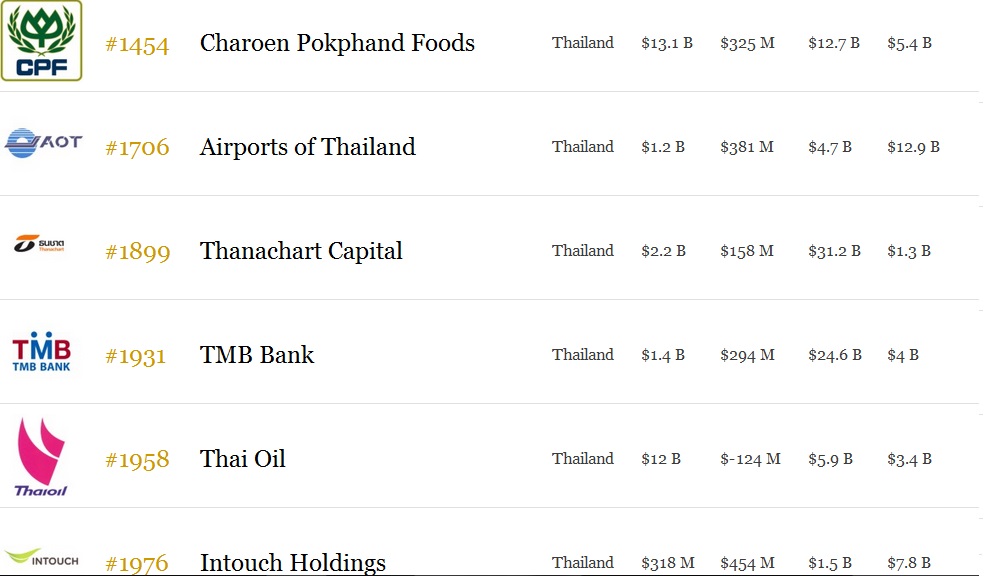The height and width of the screenshot is (576, 990).
Task: Click Thai Oil's $-124 M profit value
Action: point(750,459)
